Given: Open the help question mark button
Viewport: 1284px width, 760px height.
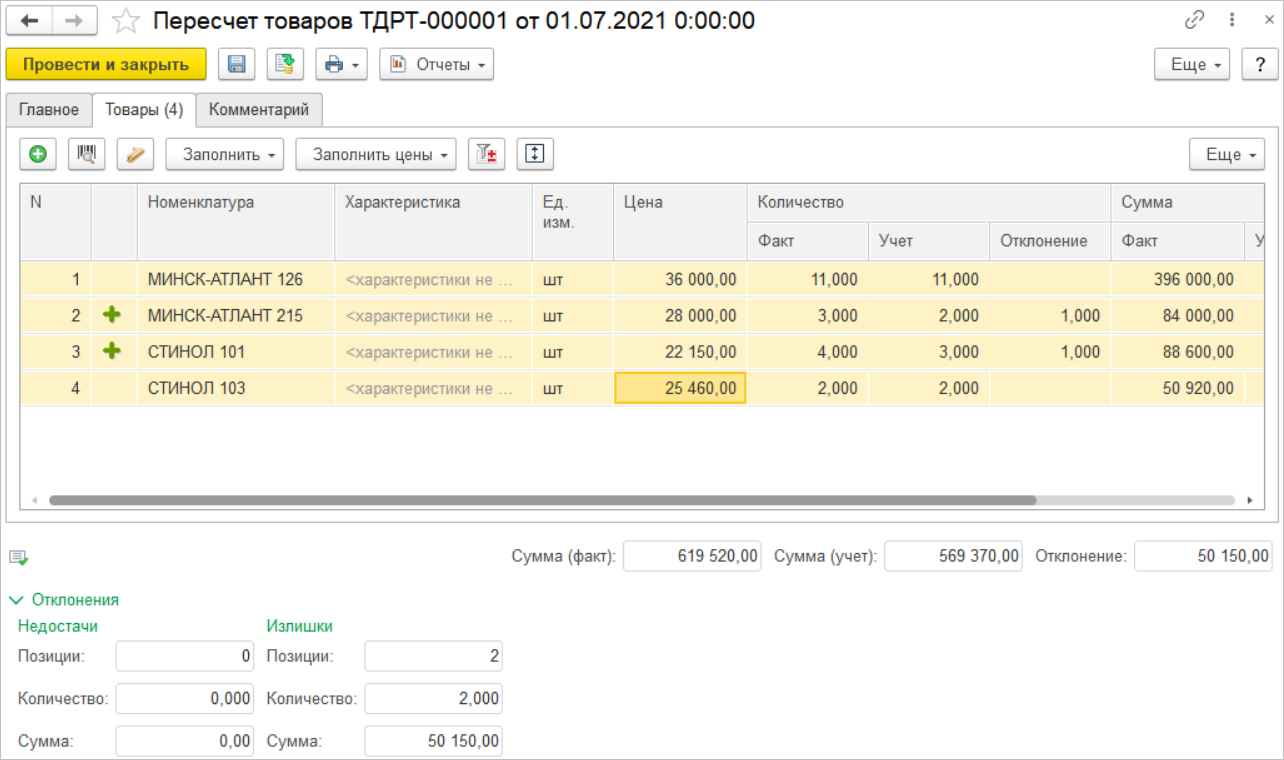Looking at the screenshot, I should [x=1259, y=65].
